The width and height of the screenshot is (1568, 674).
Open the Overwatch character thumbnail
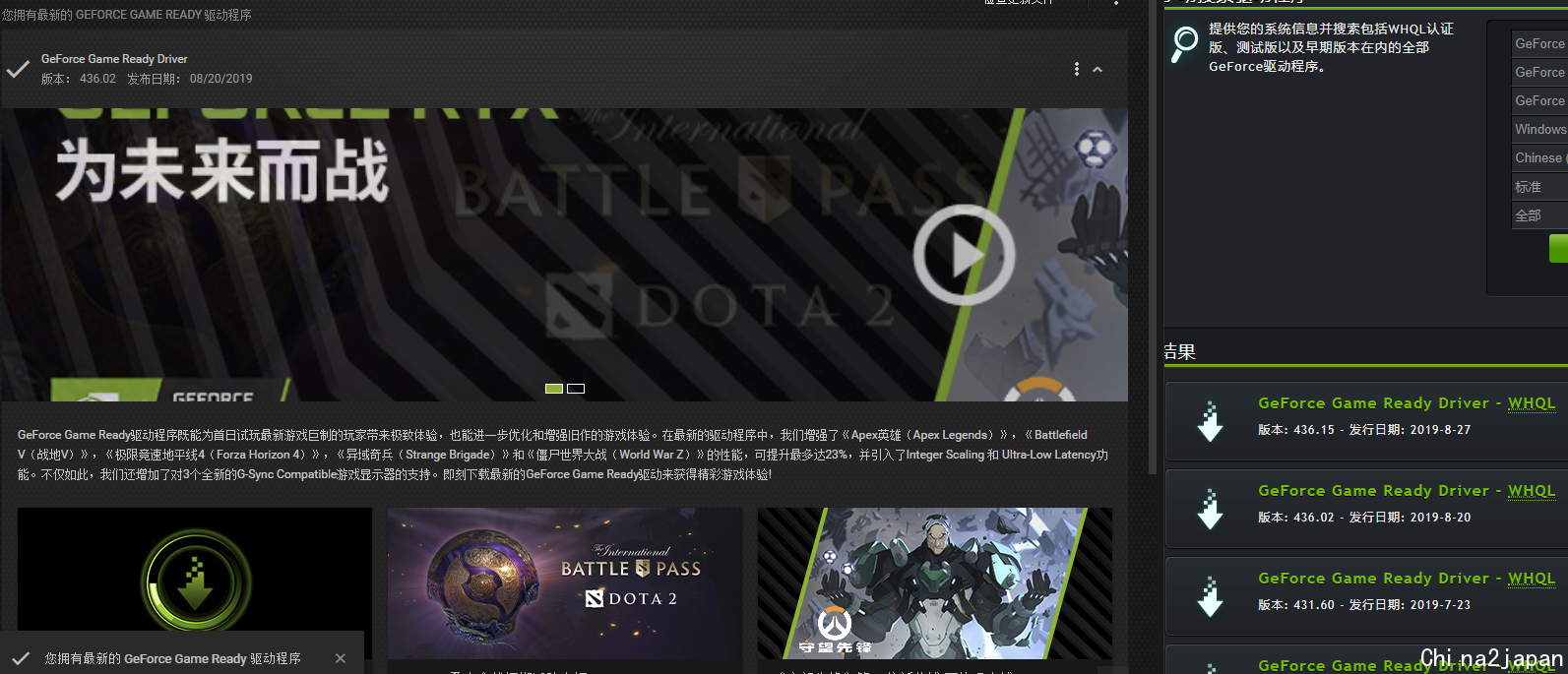(x=935, y=583)
